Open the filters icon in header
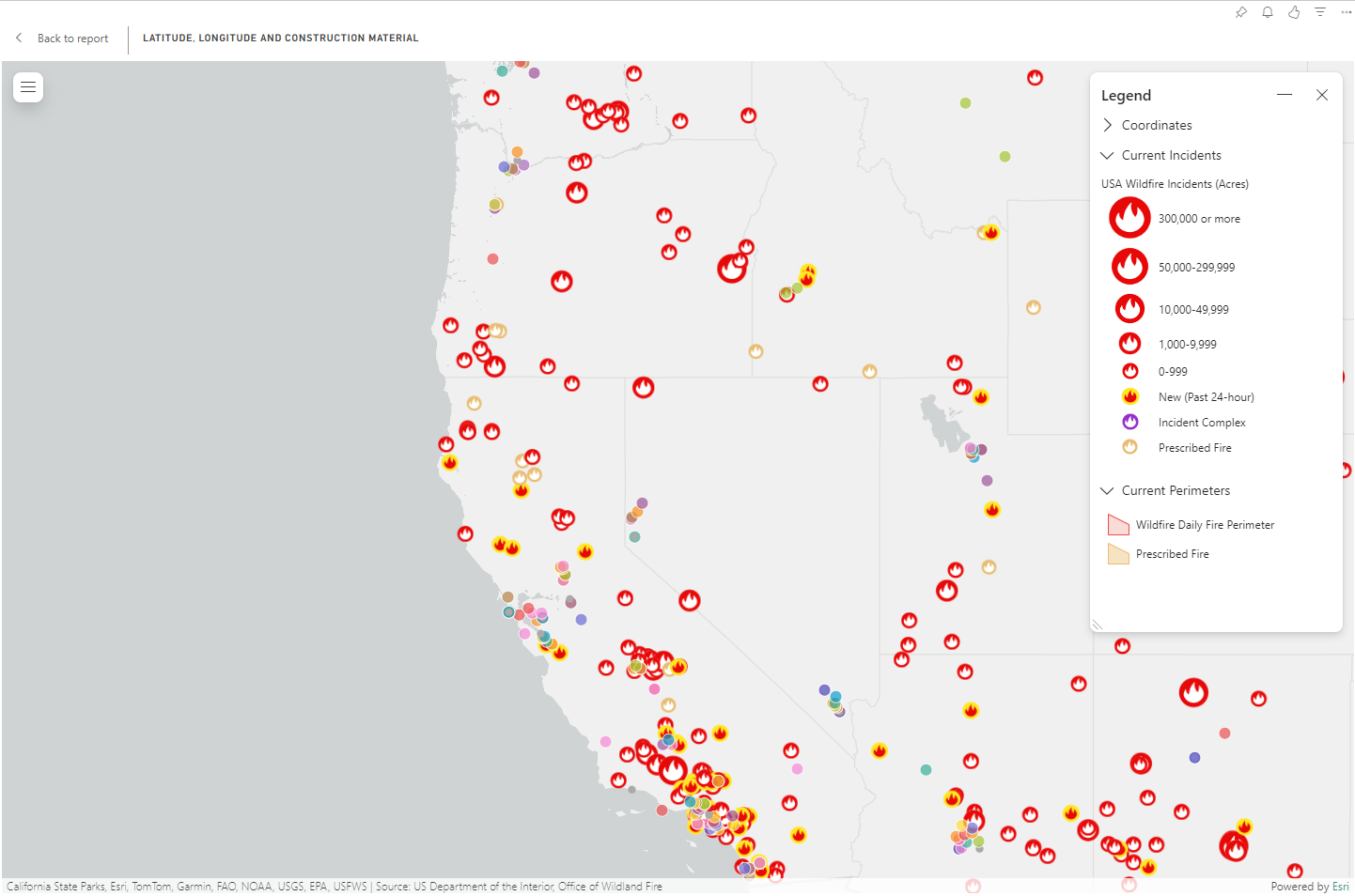 pyautogui.click(x=1320, y=12)
